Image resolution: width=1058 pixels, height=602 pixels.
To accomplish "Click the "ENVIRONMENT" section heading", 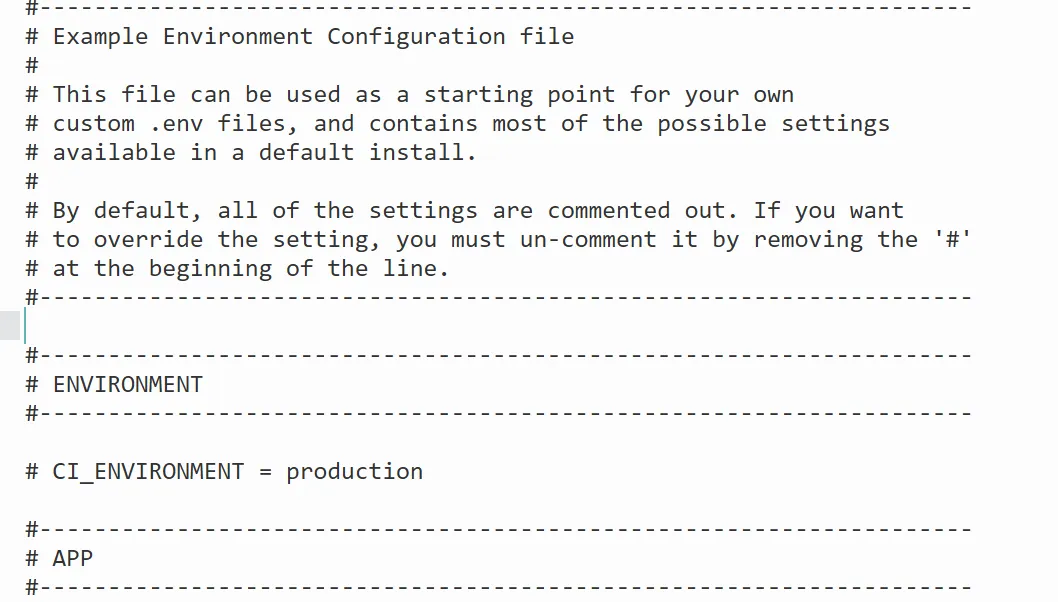I will click(x=127, y=385).
